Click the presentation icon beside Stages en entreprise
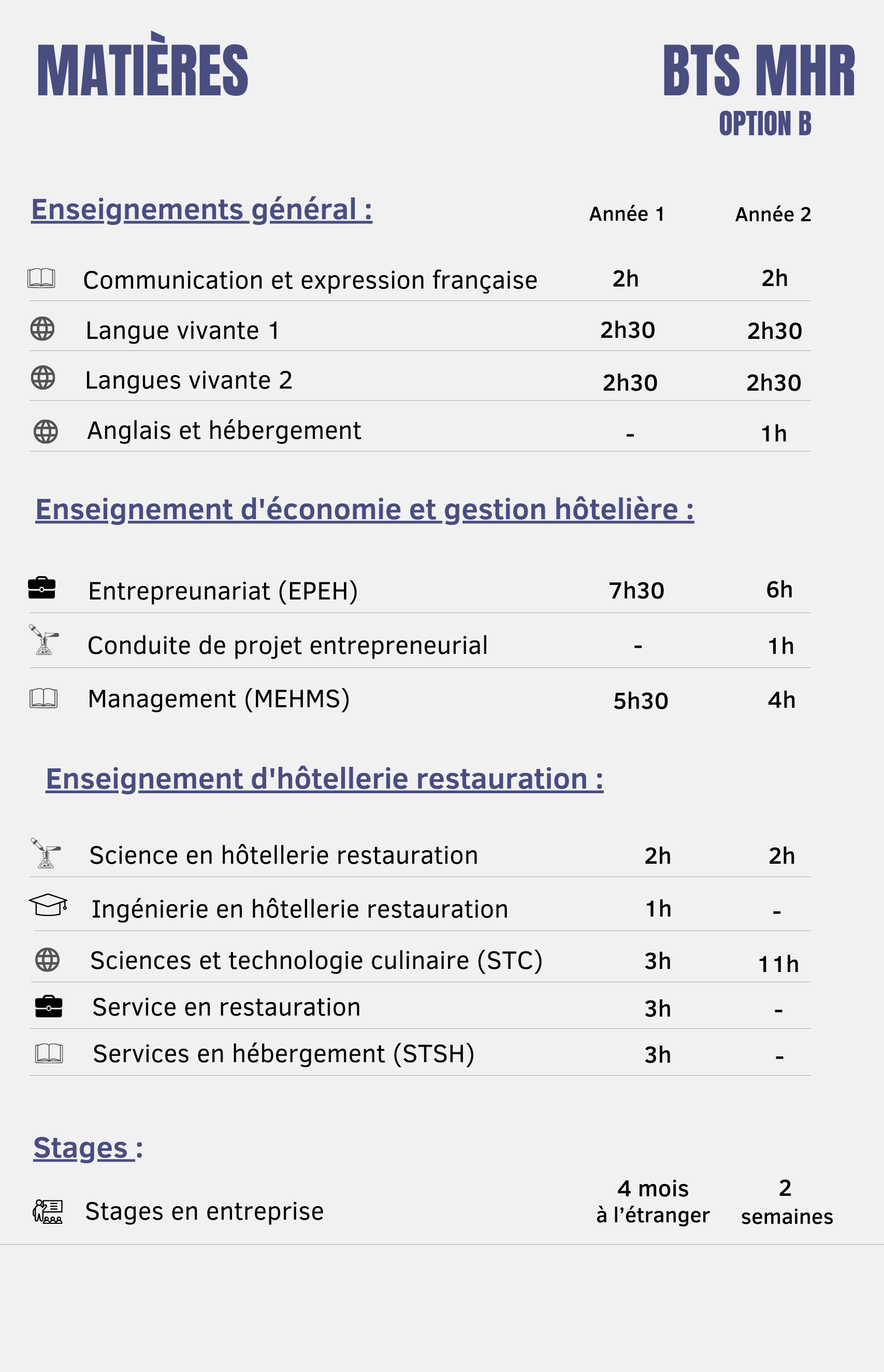884x1372 pixels. pyautogui.click(x=48, y=1212)
